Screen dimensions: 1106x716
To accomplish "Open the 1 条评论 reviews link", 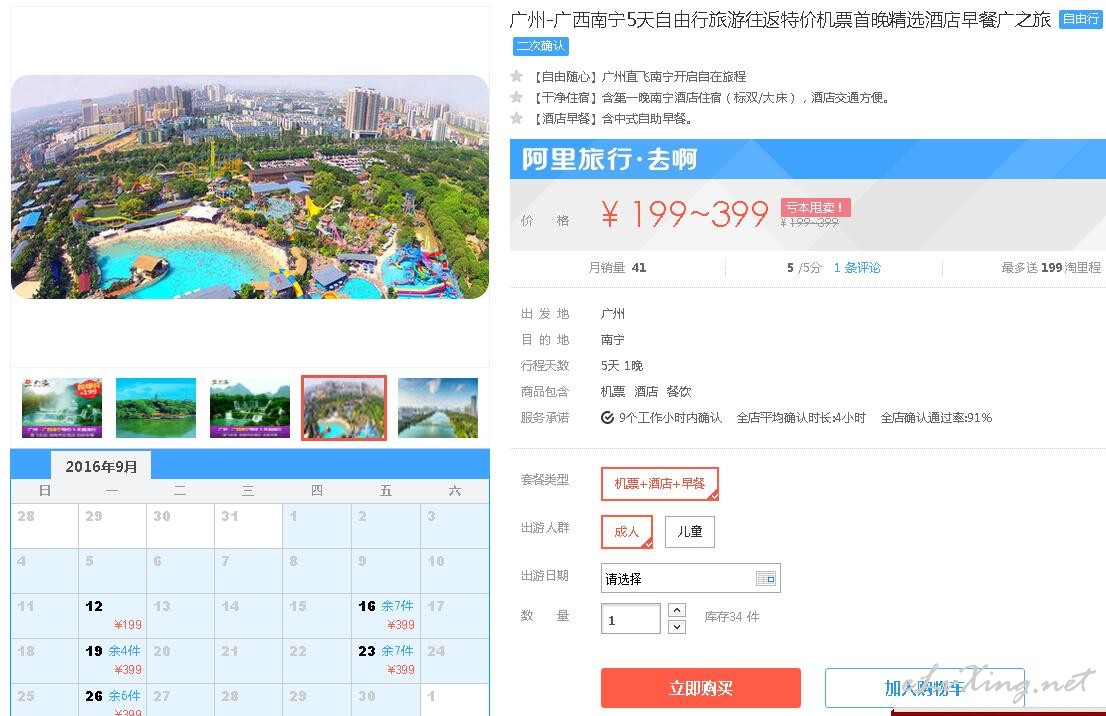I will coord(857,267).
